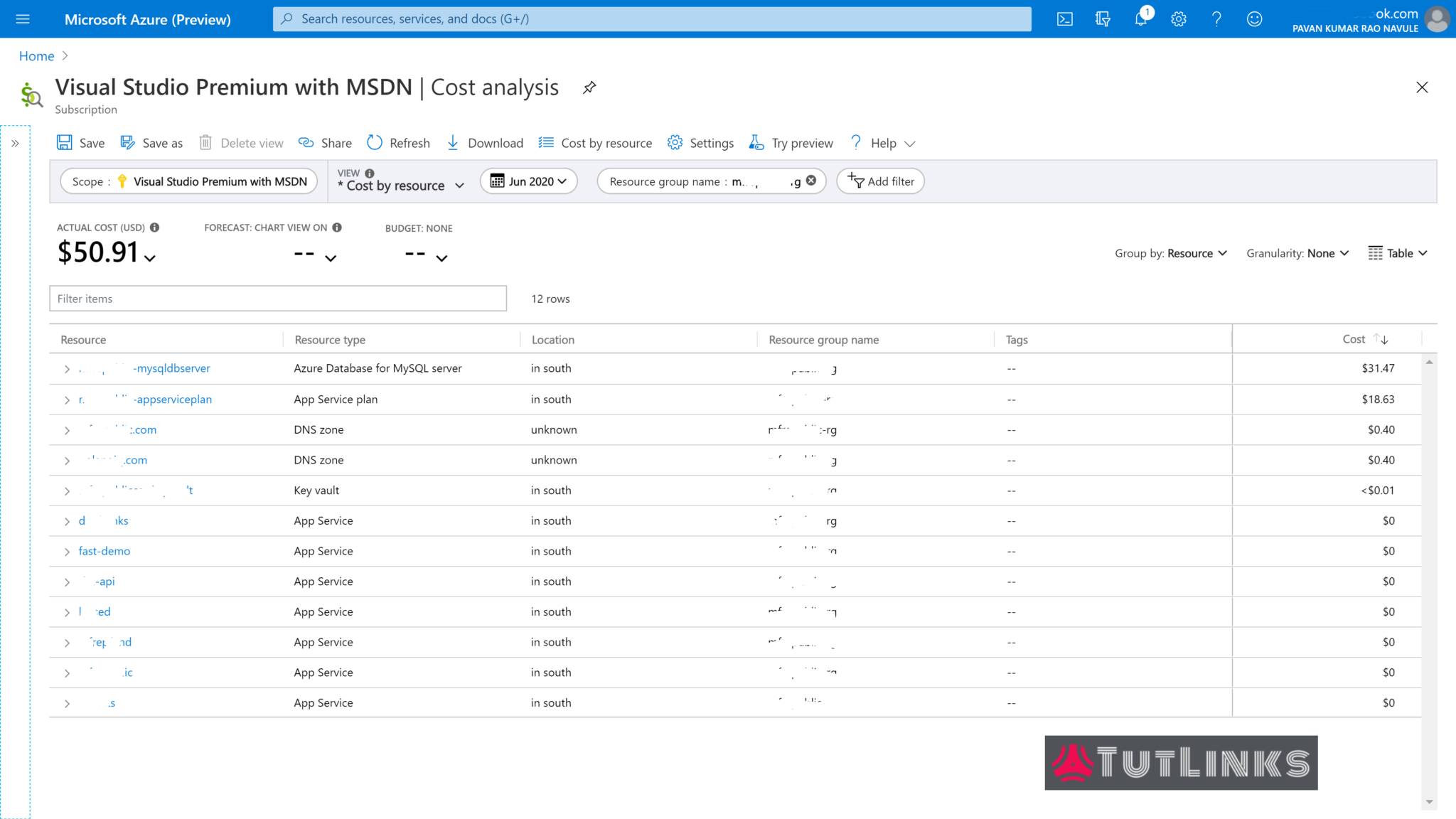Open portal settings gear in the header
This screenshot has width=1456, height=819.
point(1179,19)
